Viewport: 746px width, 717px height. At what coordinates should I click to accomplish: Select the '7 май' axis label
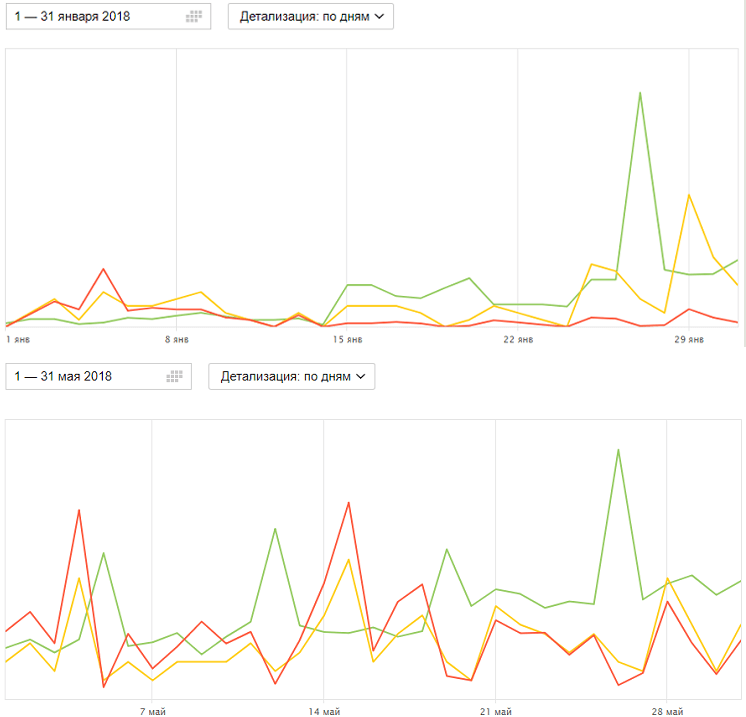152,710
